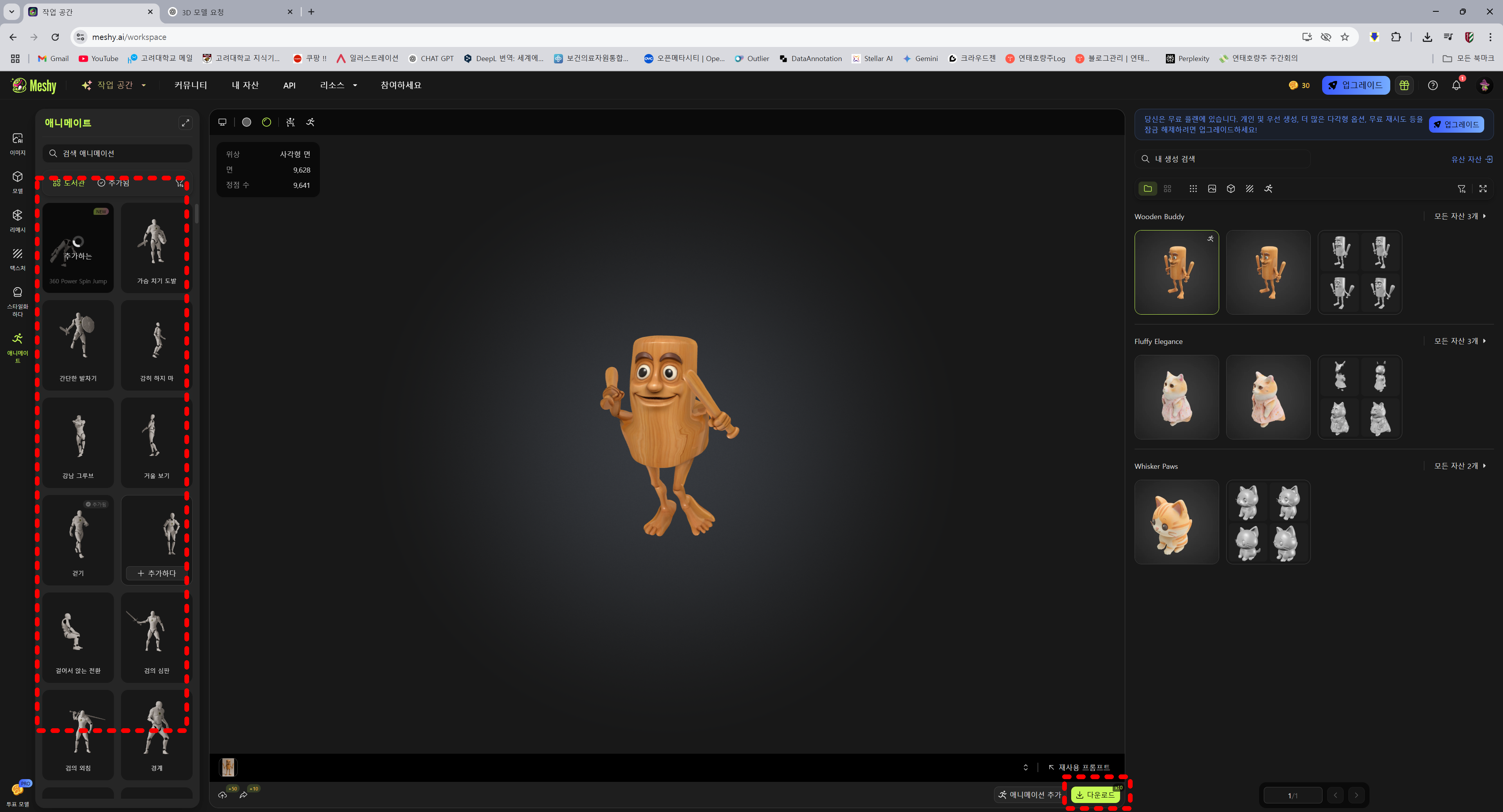The width and height of the screenshot is (1503, 812).
Task: Open the notifications bell icon
Action: pyautogui.click(x=1456, y=85)
